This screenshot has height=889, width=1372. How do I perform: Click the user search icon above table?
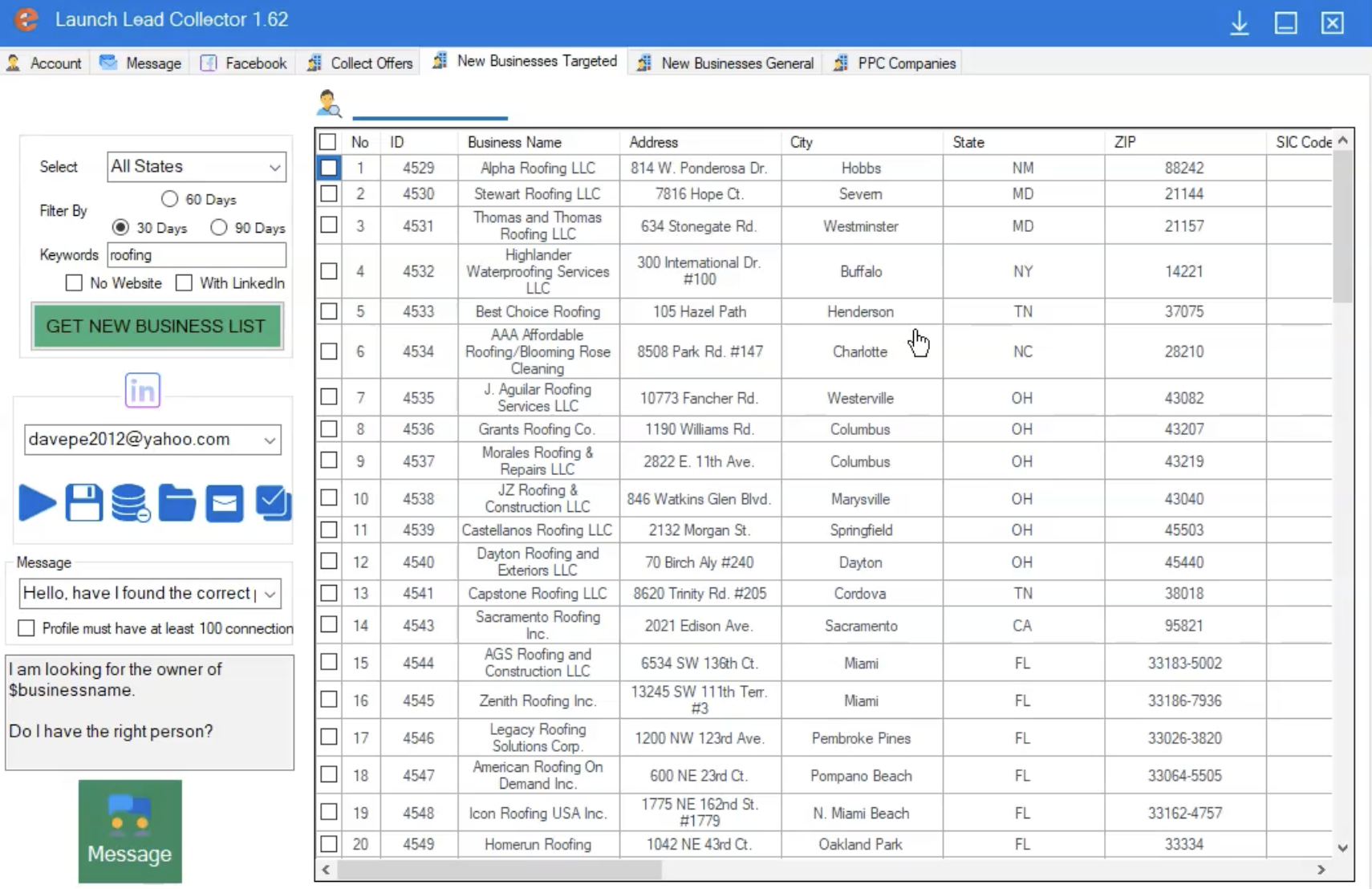coord(329,104)
